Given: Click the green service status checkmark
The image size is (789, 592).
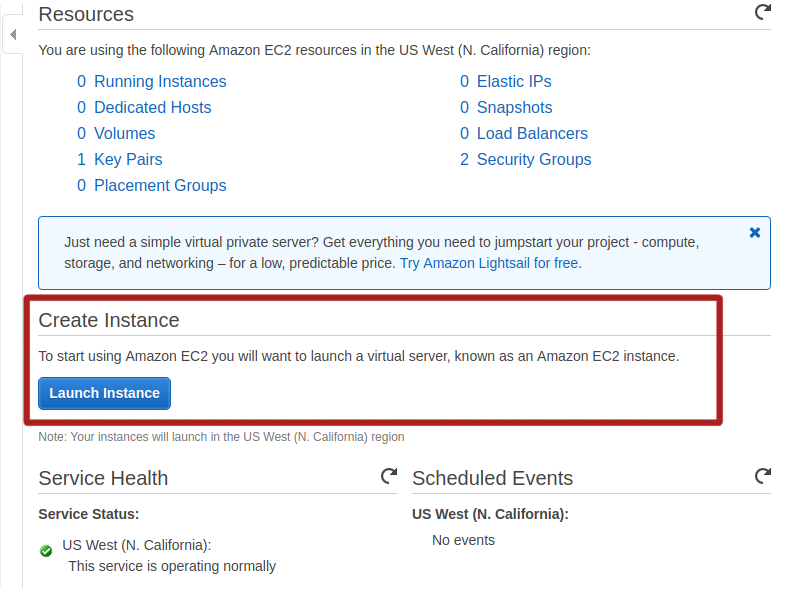Looking at the screenshot, I should point(46,550).
